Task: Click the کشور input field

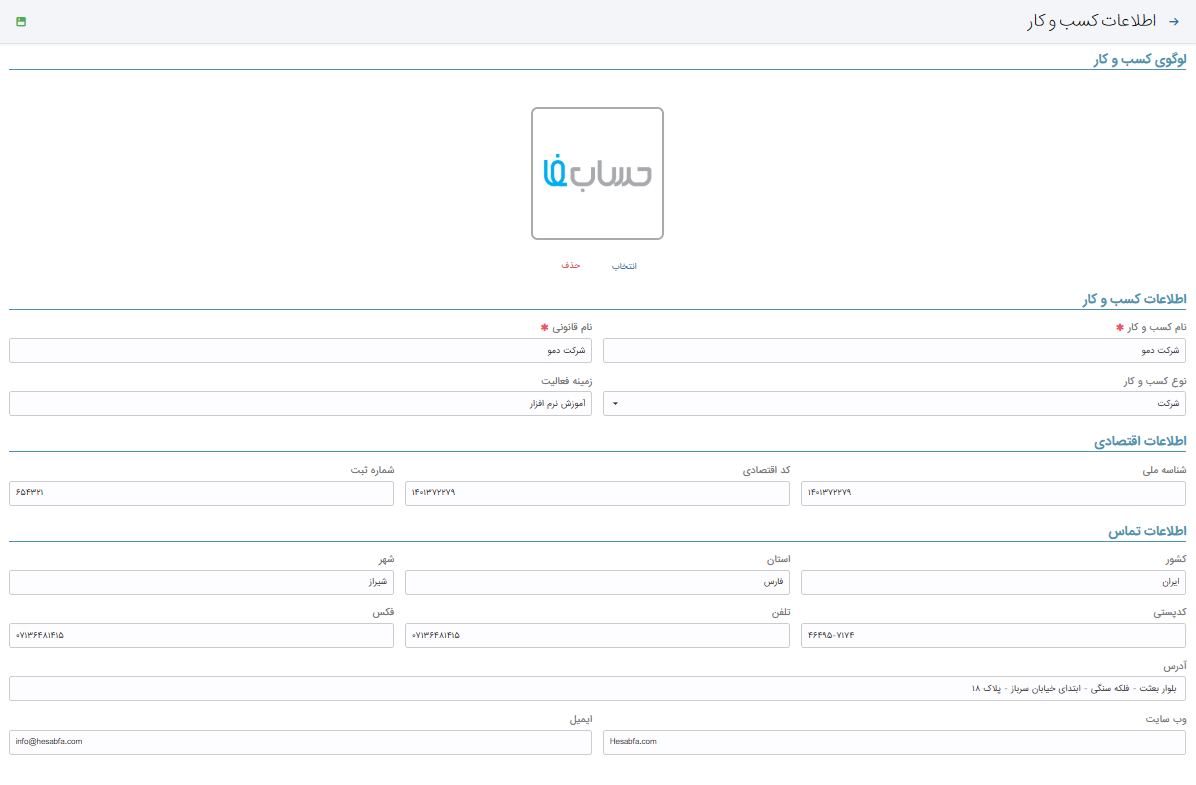Action: tap(993, 582)
